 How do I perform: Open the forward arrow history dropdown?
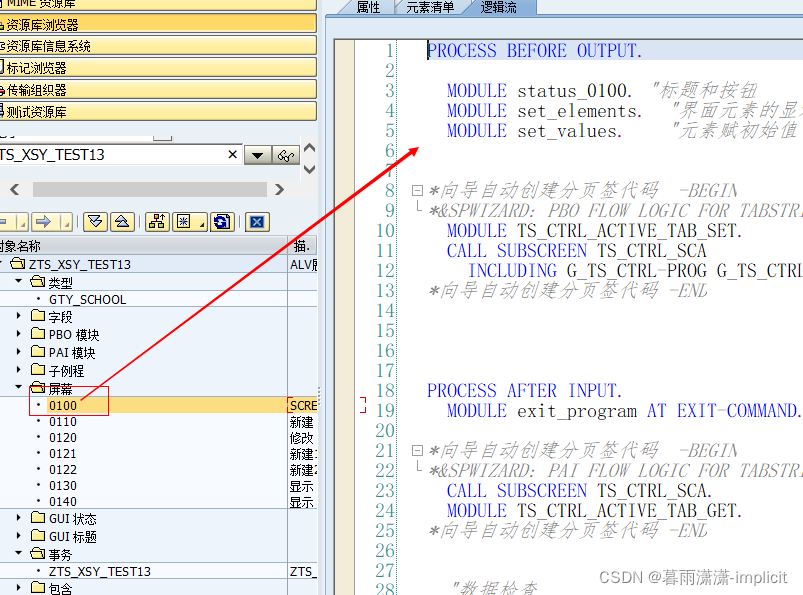[66, 222]
